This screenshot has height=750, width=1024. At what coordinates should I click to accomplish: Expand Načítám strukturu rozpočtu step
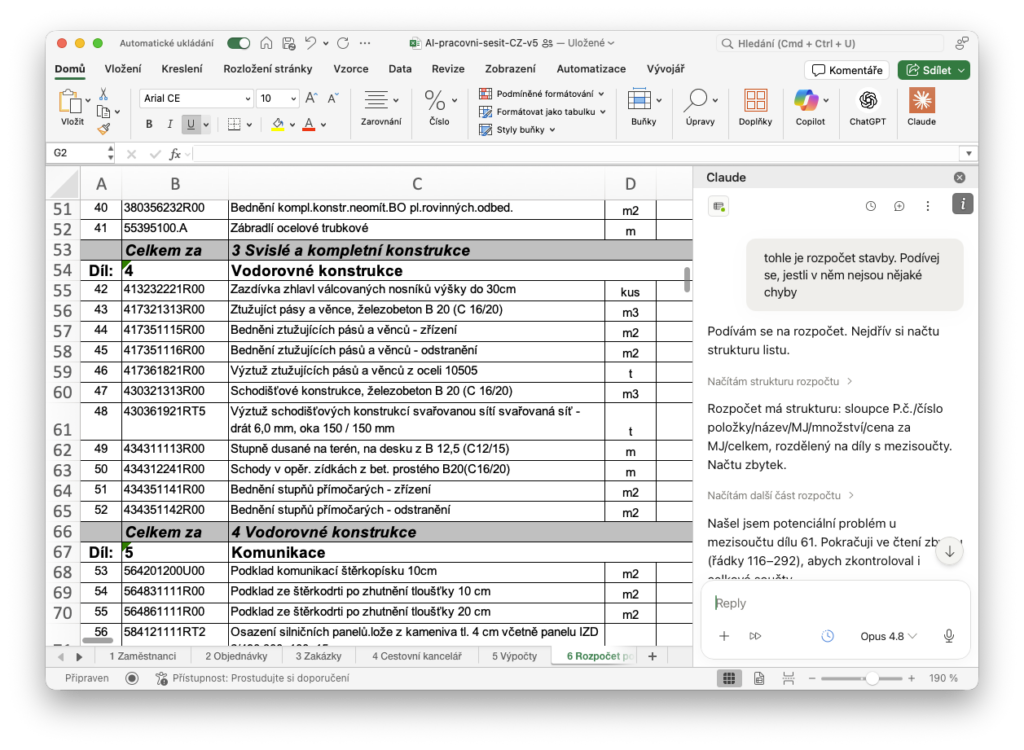click(780, 381)
